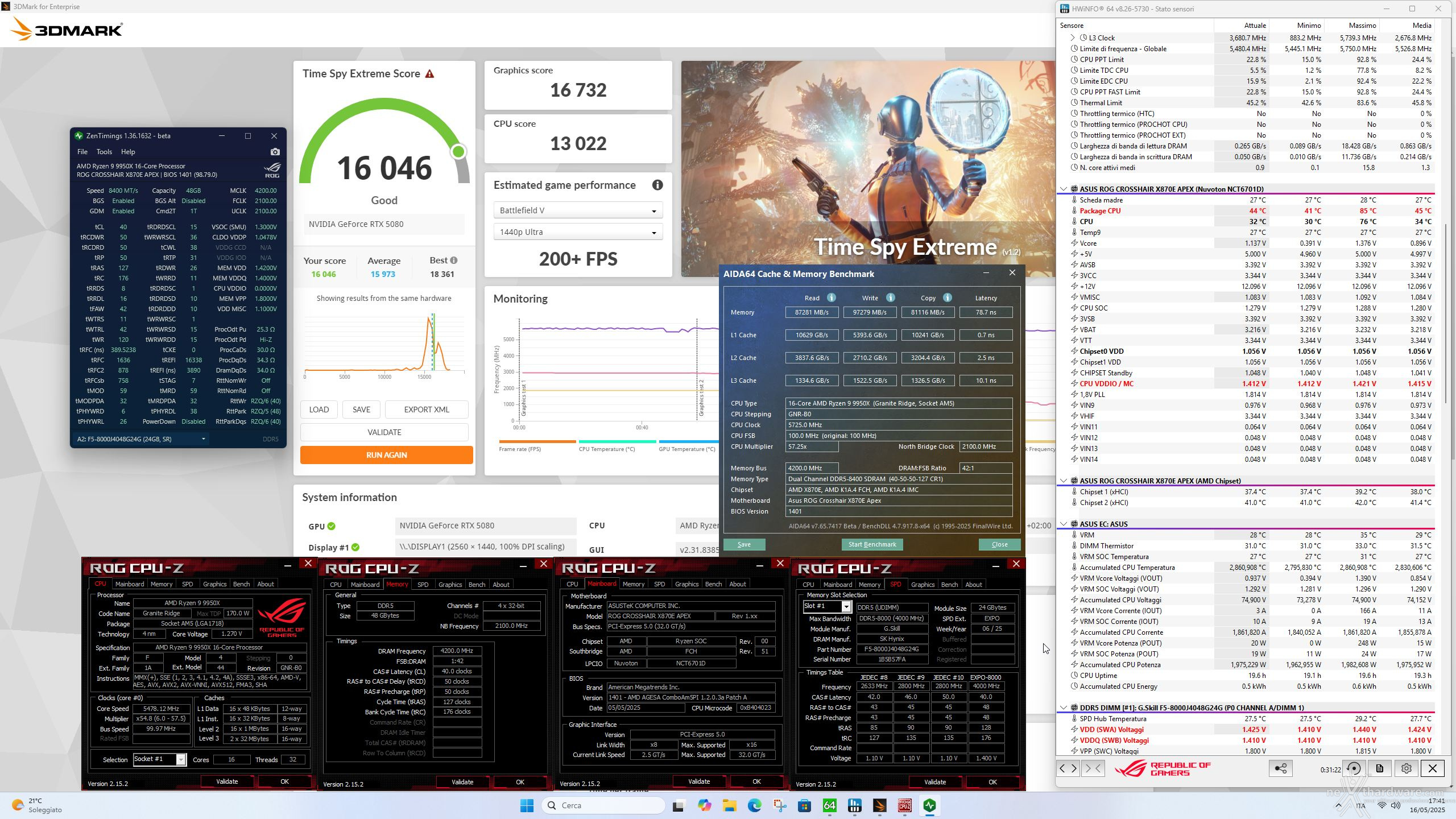Click the green Display #1 check icon
This screenshot has width=1456, height=819.
click(355, 547)
